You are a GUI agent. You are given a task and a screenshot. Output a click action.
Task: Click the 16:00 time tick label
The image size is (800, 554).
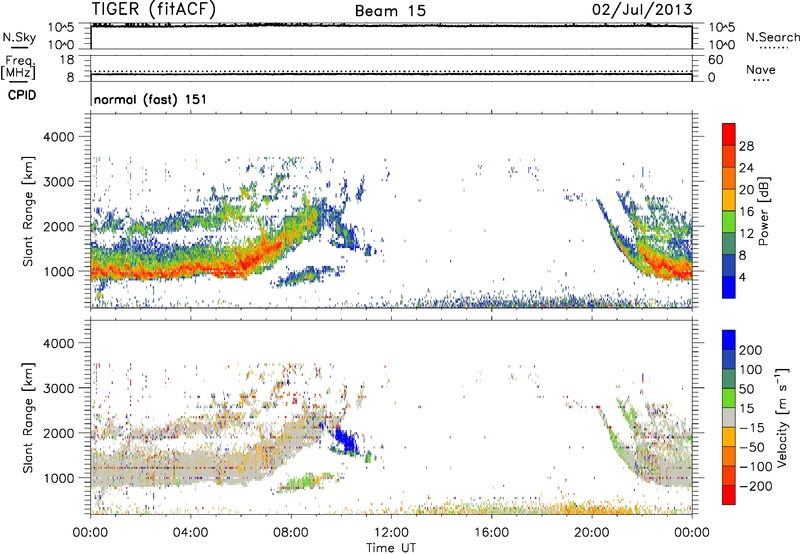click(491, 533)
